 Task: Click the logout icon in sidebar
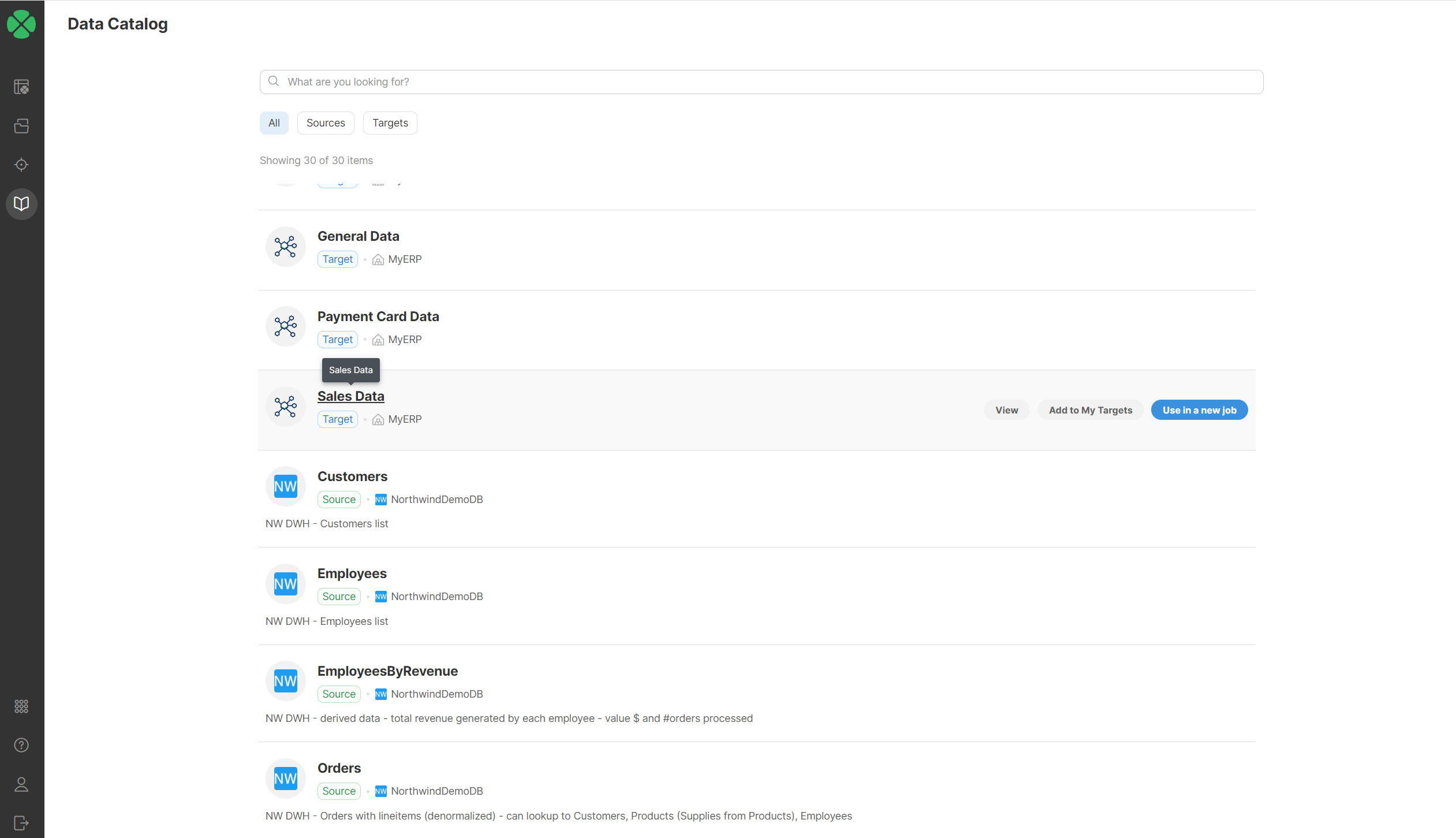pos(21,822)
